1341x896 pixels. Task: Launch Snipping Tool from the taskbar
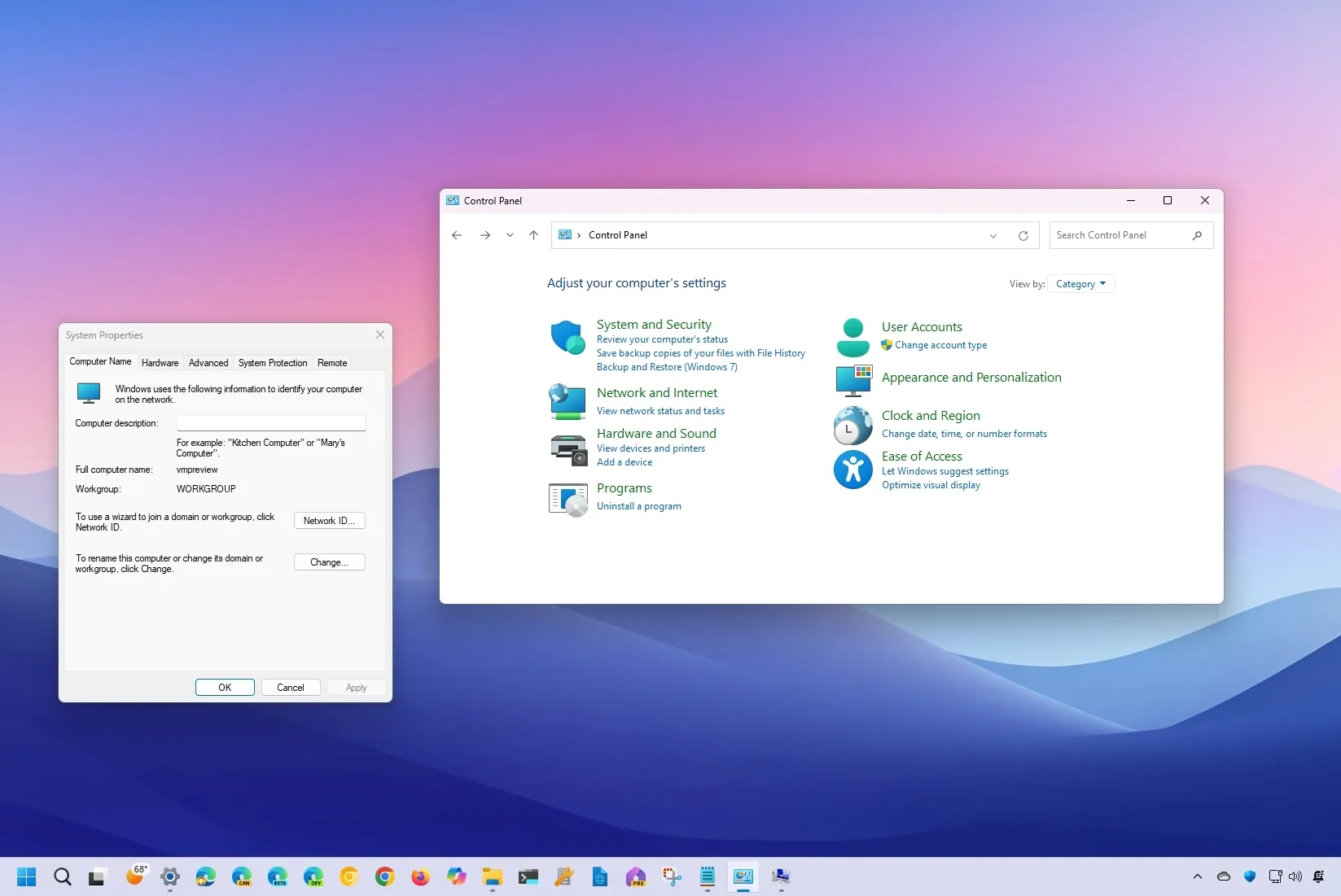[672, 876]
